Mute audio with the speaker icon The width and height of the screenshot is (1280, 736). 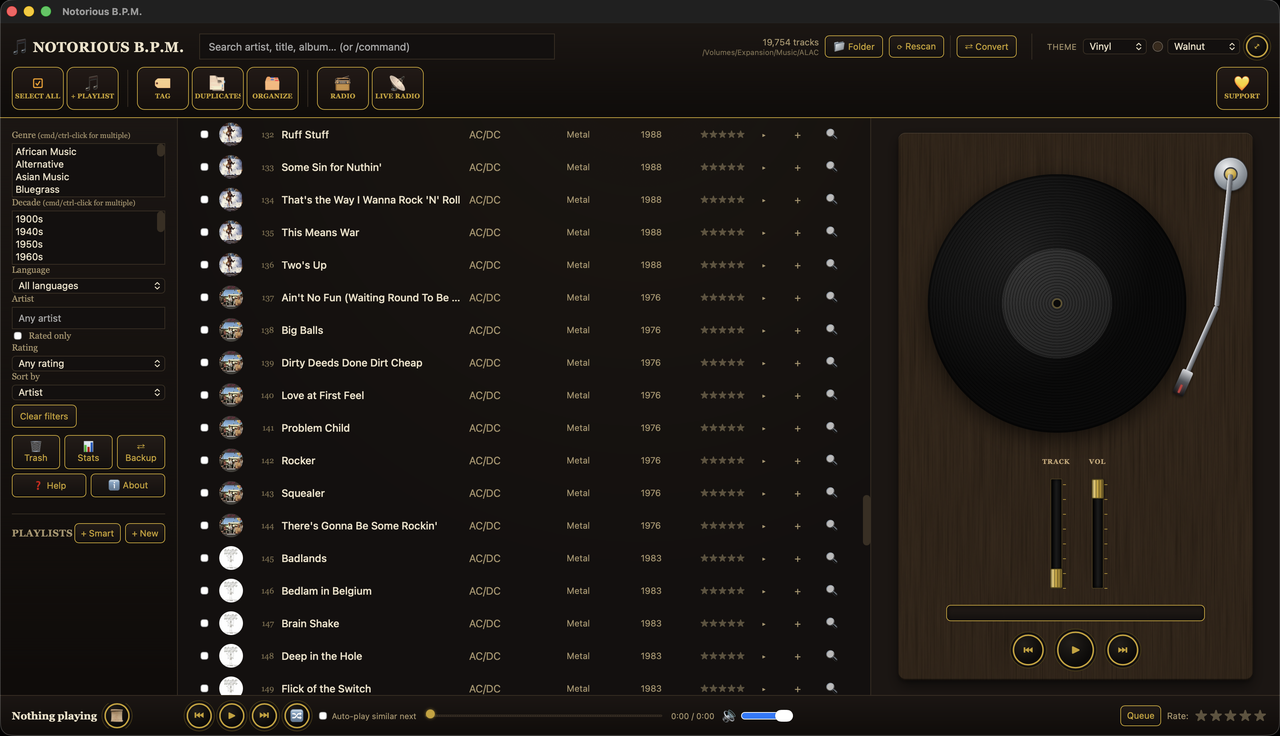(x=729, y=716)
